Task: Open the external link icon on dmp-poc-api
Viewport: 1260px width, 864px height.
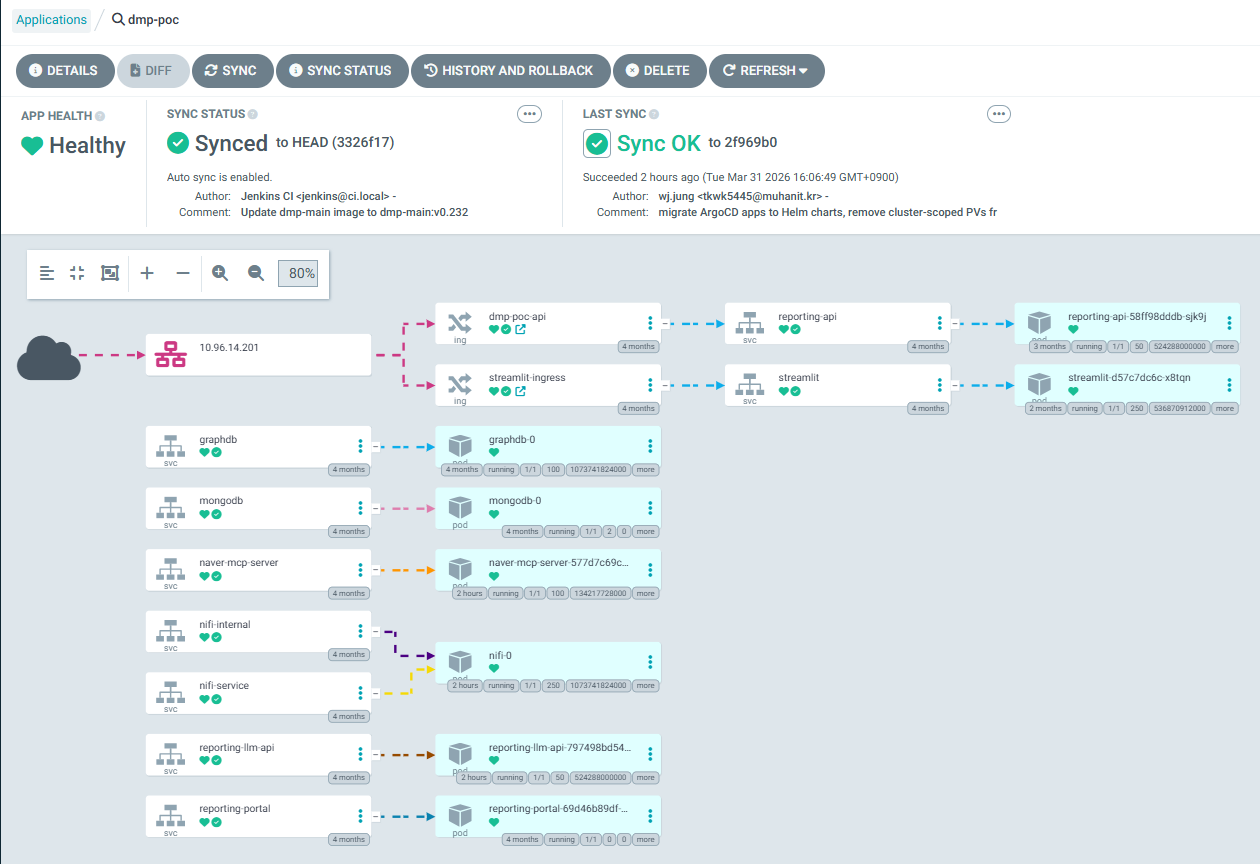Action: coord(520,329)
